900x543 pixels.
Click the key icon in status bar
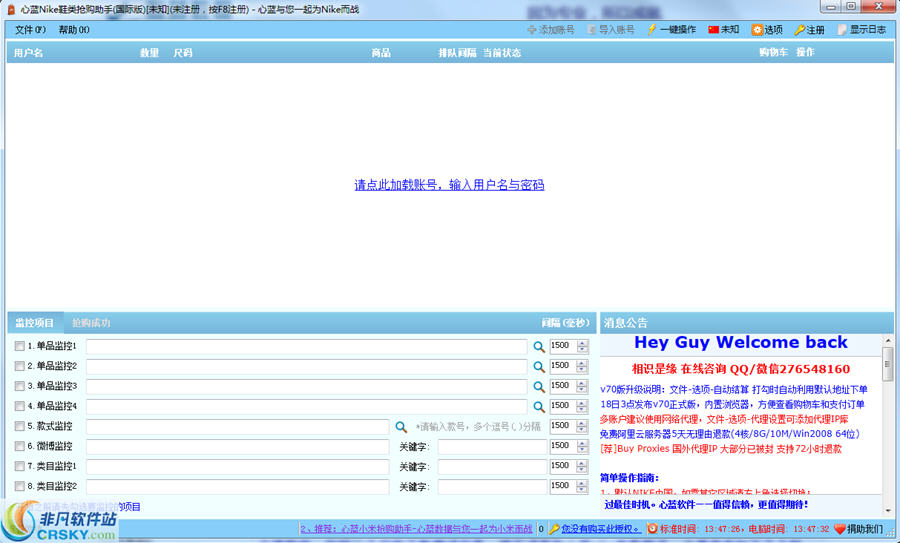coord(554,529)
